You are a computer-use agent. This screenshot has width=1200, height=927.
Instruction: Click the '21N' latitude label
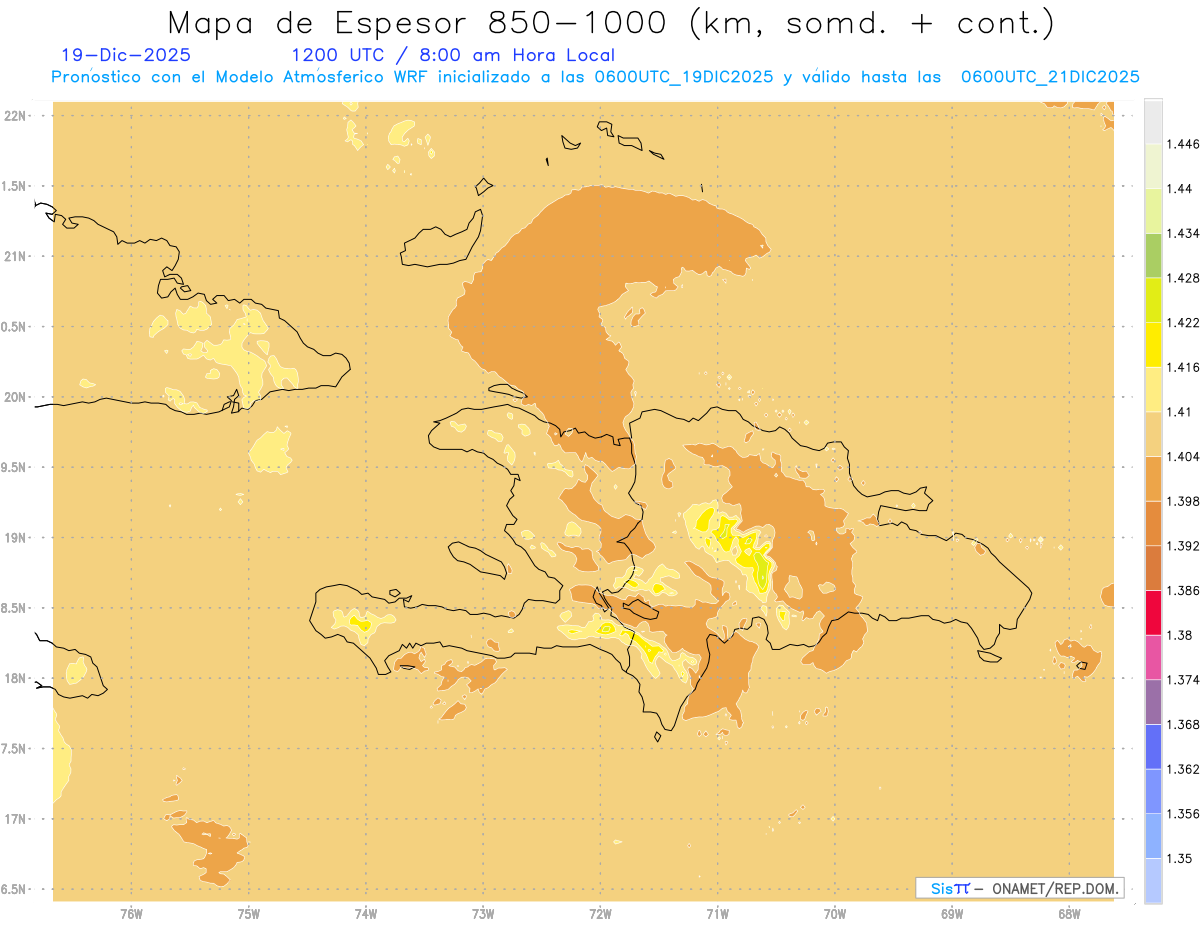pyautogui.click(x=15, y=256)
